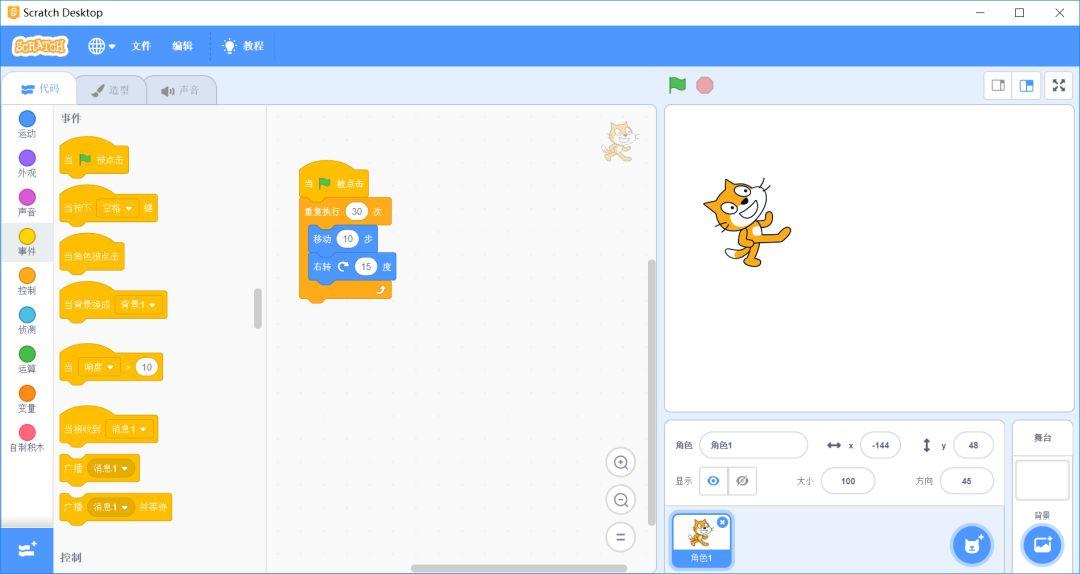Click the x position field -144
The image size is (1080, 574).
[x=880, y=445]
